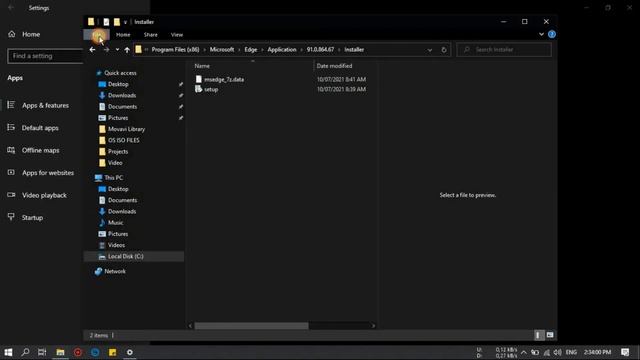Click 91.0.864.67 breadcrumb segment
Viewport: 640px width, 360px height.
320,49
